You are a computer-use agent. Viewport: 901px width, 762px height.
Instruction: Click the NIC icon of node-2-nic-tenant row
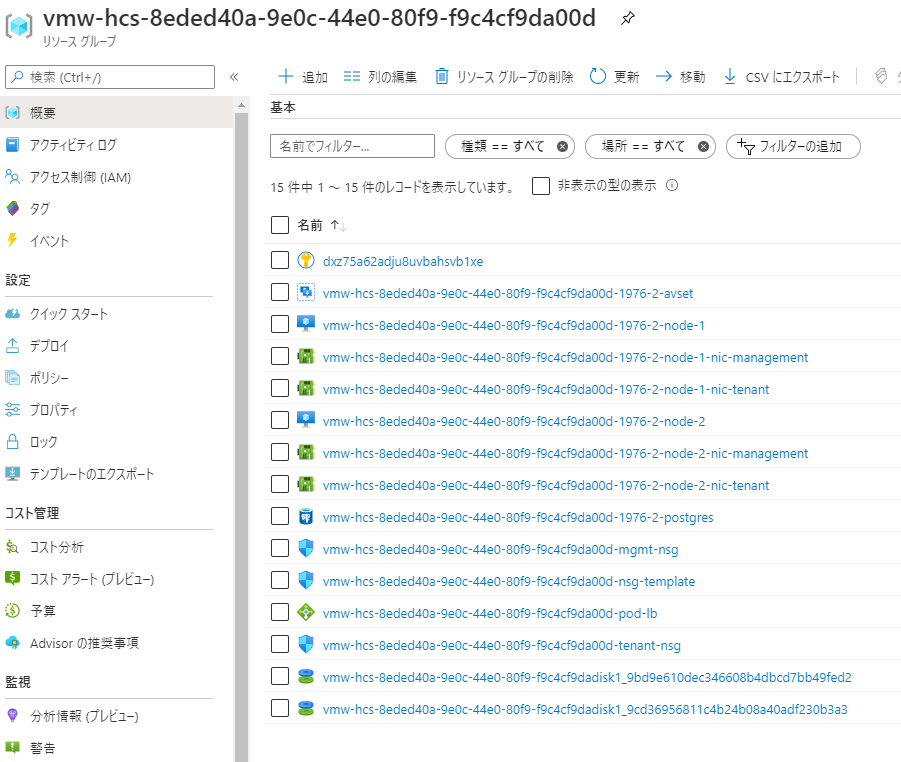306,484
